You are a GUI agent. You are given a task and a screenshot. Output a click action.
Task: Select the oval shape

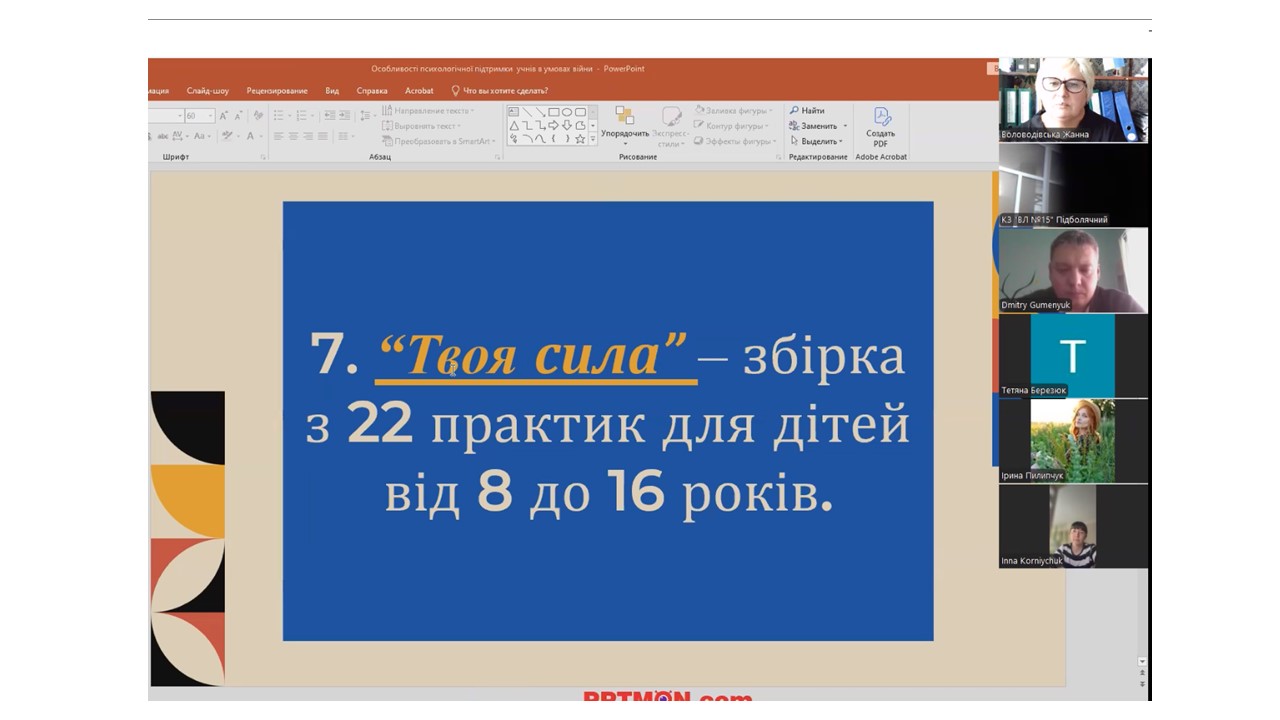coord(567,112)
